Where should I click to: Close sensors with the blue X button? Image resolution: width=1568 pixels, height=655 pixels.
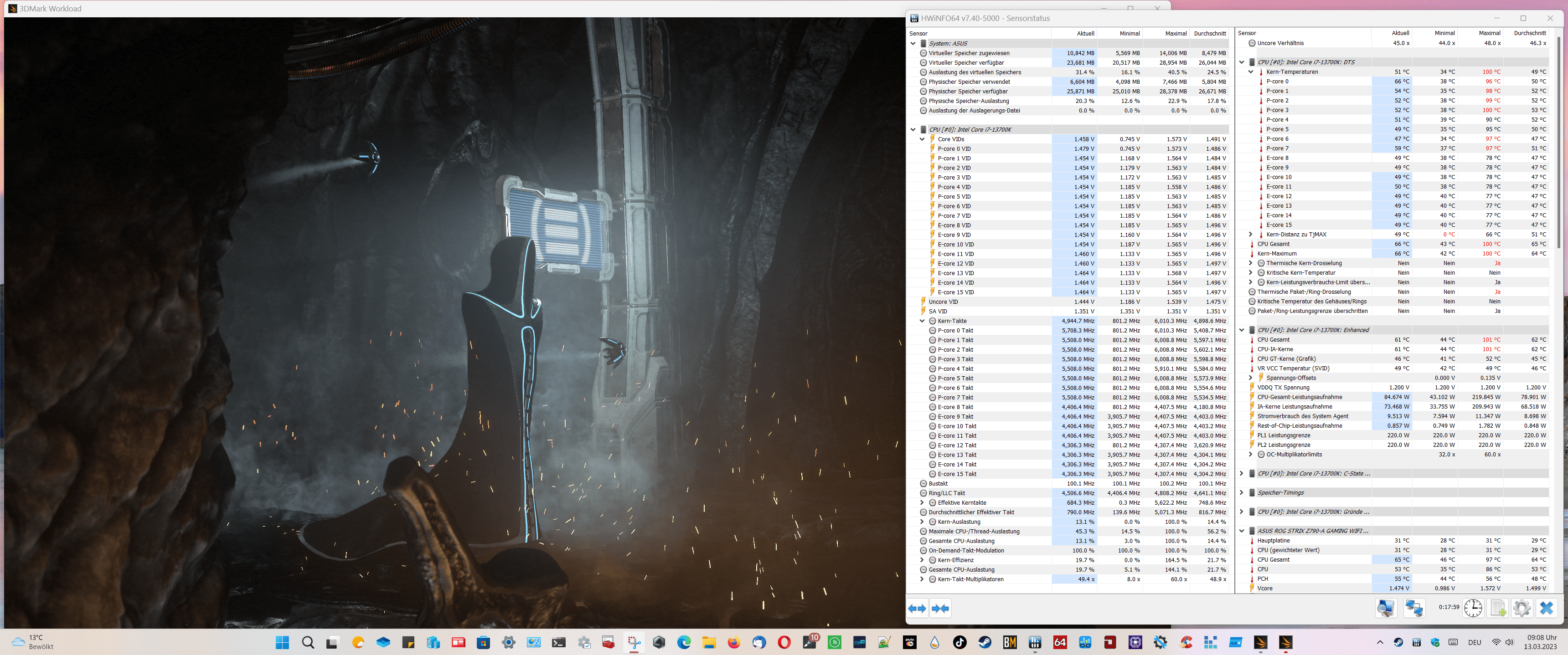1547,608
